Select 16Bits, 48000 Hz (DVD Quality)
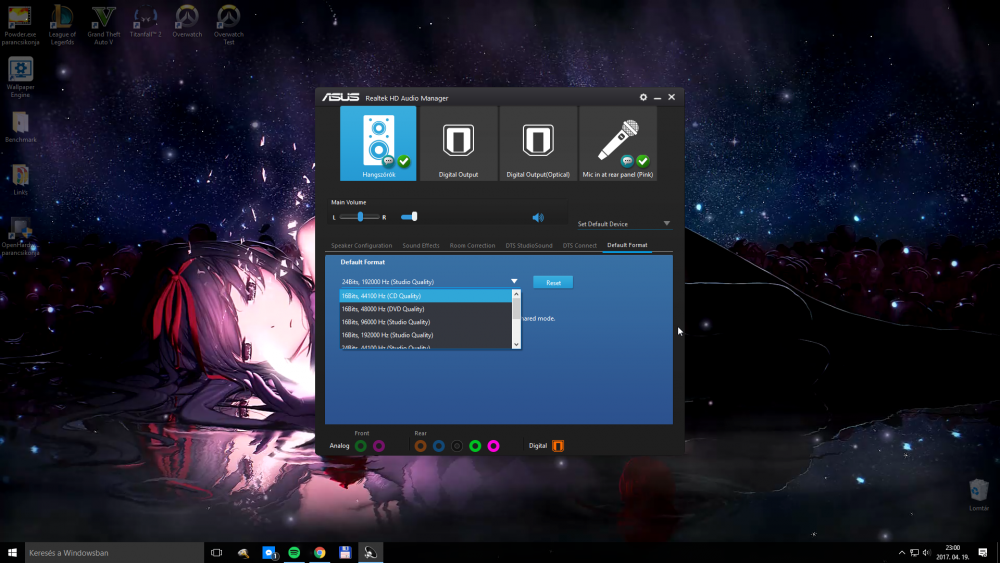1000x563 pixels. 383,309
